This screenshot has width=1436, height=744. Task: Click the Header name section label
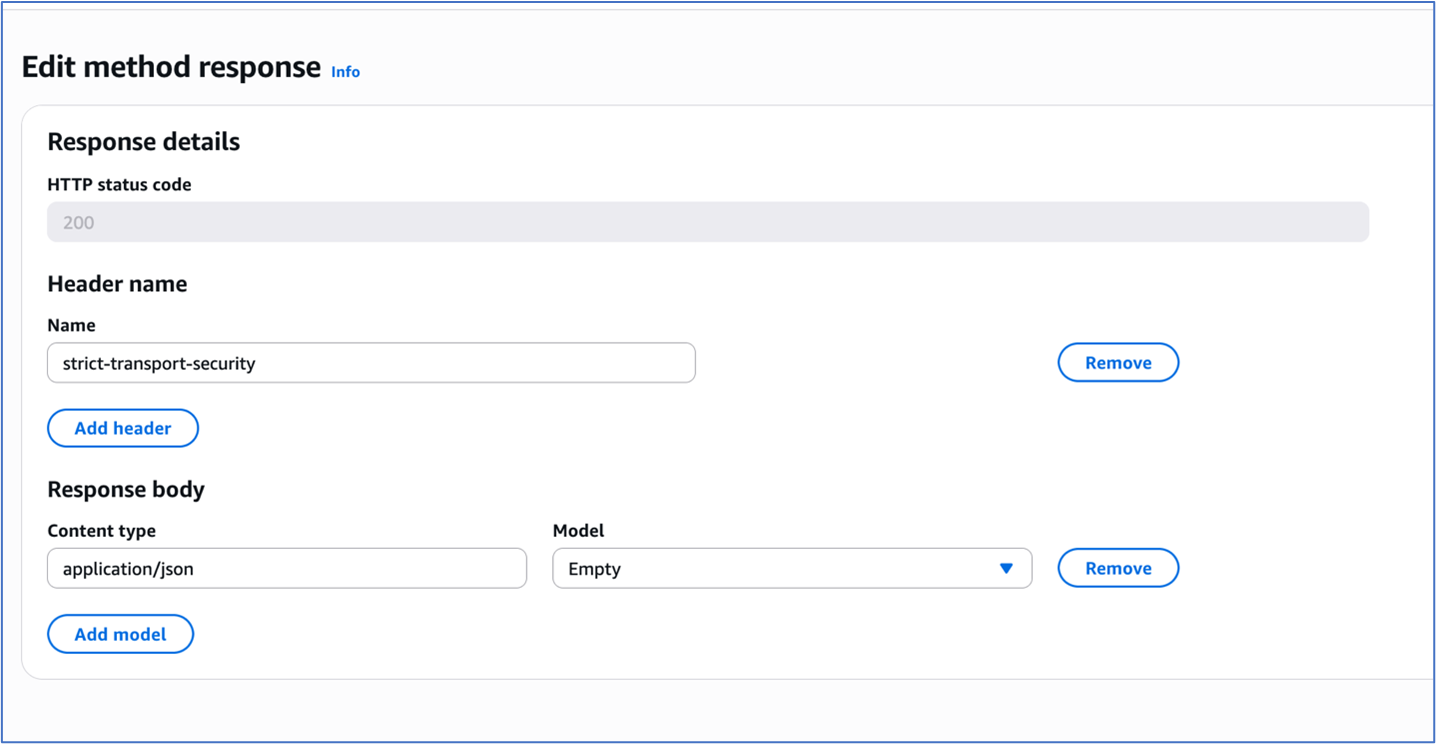[117, 283]
